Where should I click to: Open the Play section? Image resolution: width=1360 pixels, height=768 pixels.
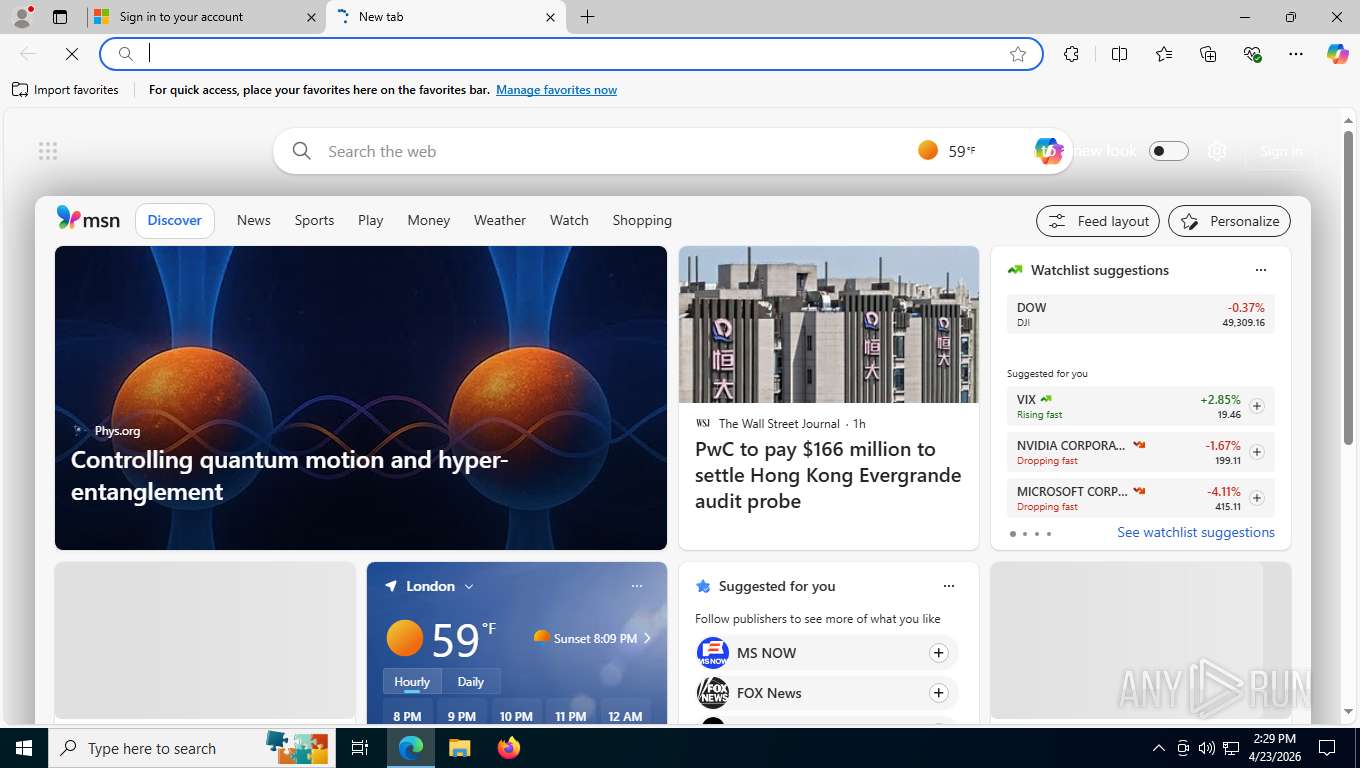(x=371, y=220)
